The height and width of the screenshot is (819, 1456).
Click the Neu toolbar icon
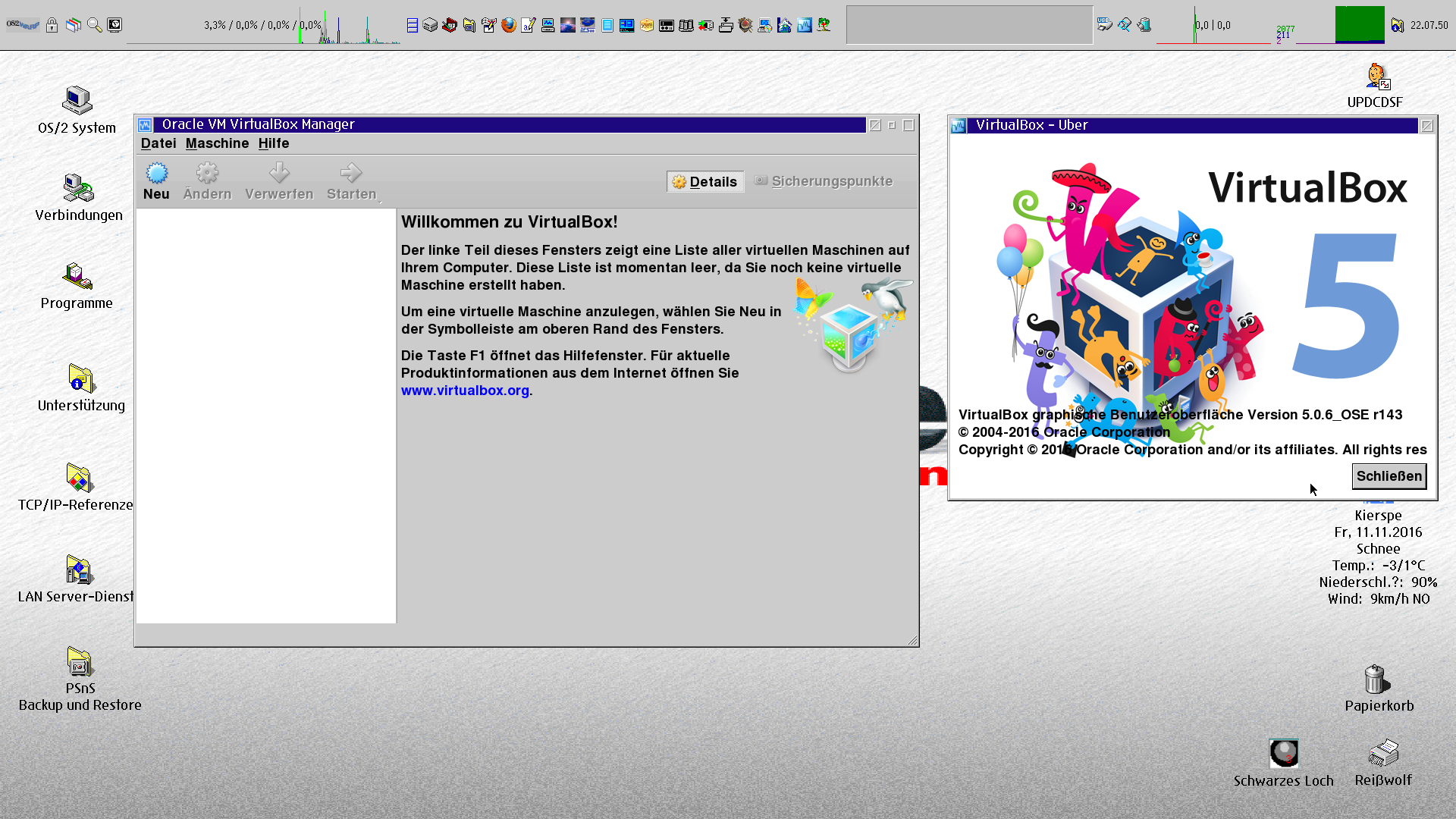pyautogui.click(x=157, y=174)
